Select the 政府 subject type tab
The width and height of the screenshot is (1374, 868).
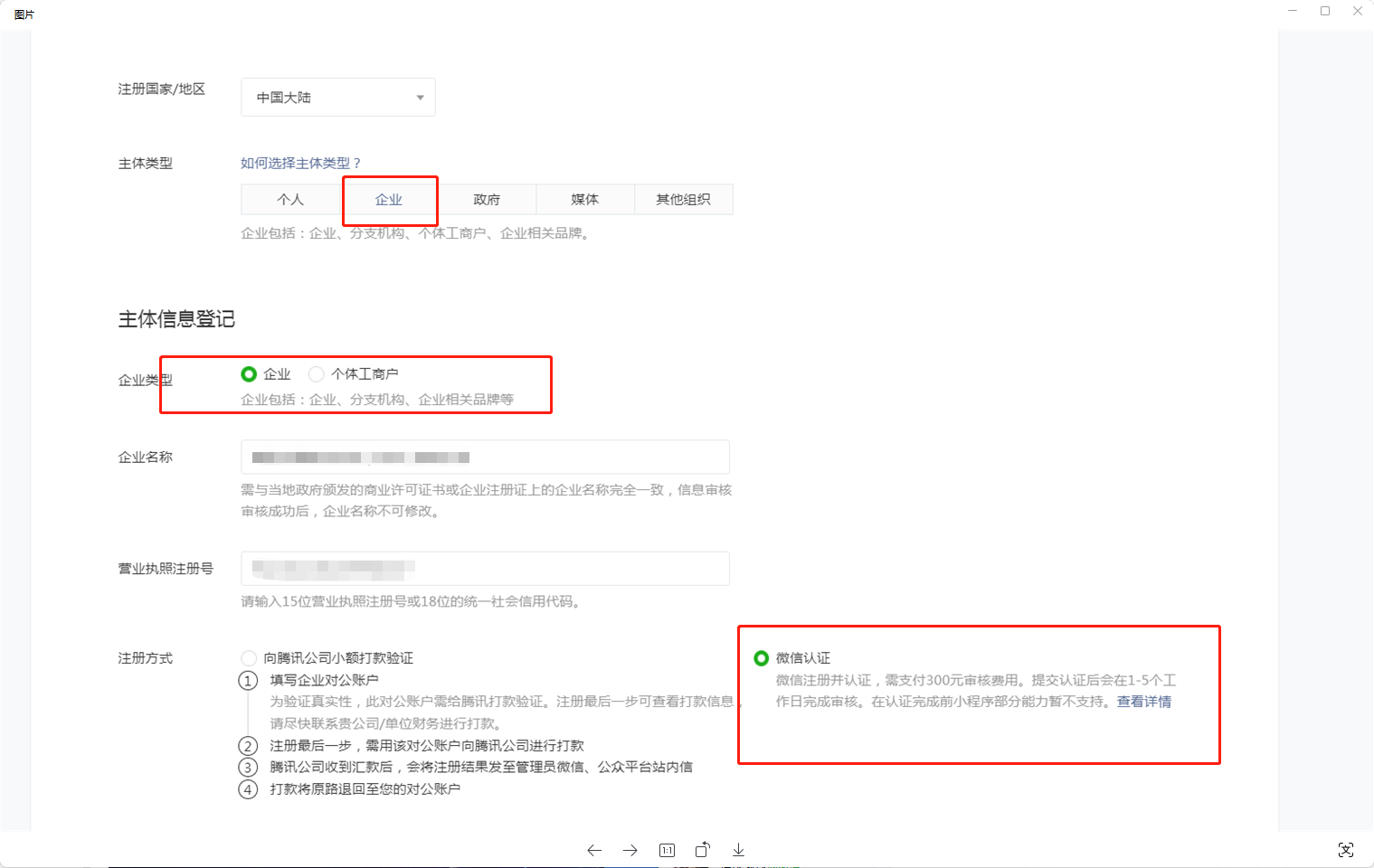pyautogui.click(x=487, y=200)
